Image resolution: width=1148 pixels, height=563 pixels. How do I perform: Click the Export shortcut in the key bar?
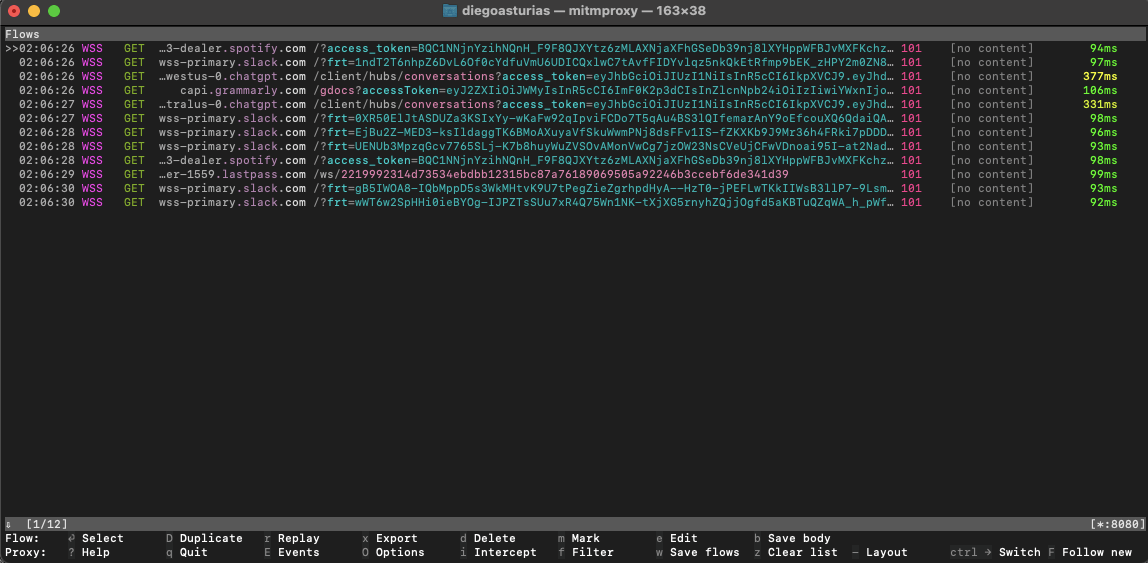tap(397, 538)
